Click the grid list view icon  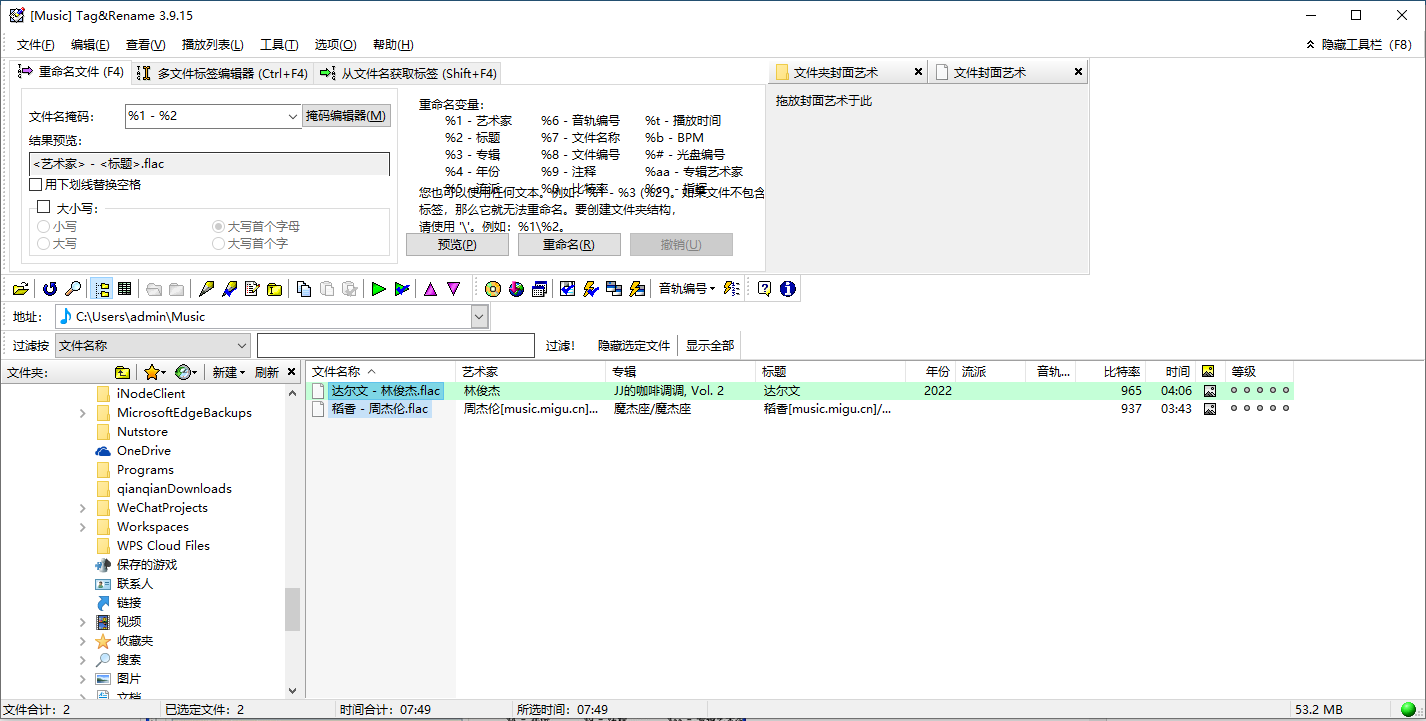tap(125, 289)
